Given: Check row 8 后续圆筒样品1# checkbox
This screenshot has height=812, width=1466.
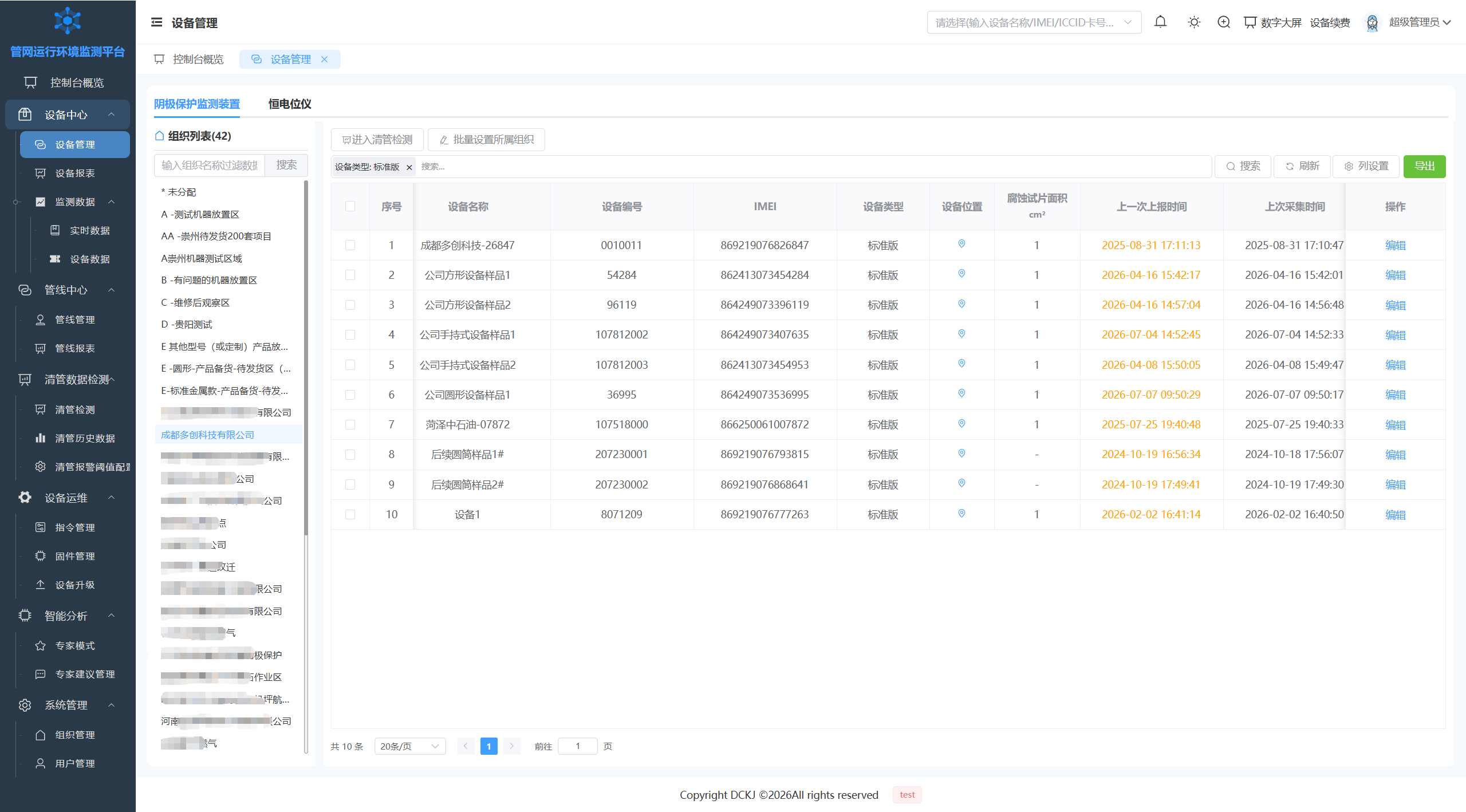Looking at the screenshot, I should [350, 454].
